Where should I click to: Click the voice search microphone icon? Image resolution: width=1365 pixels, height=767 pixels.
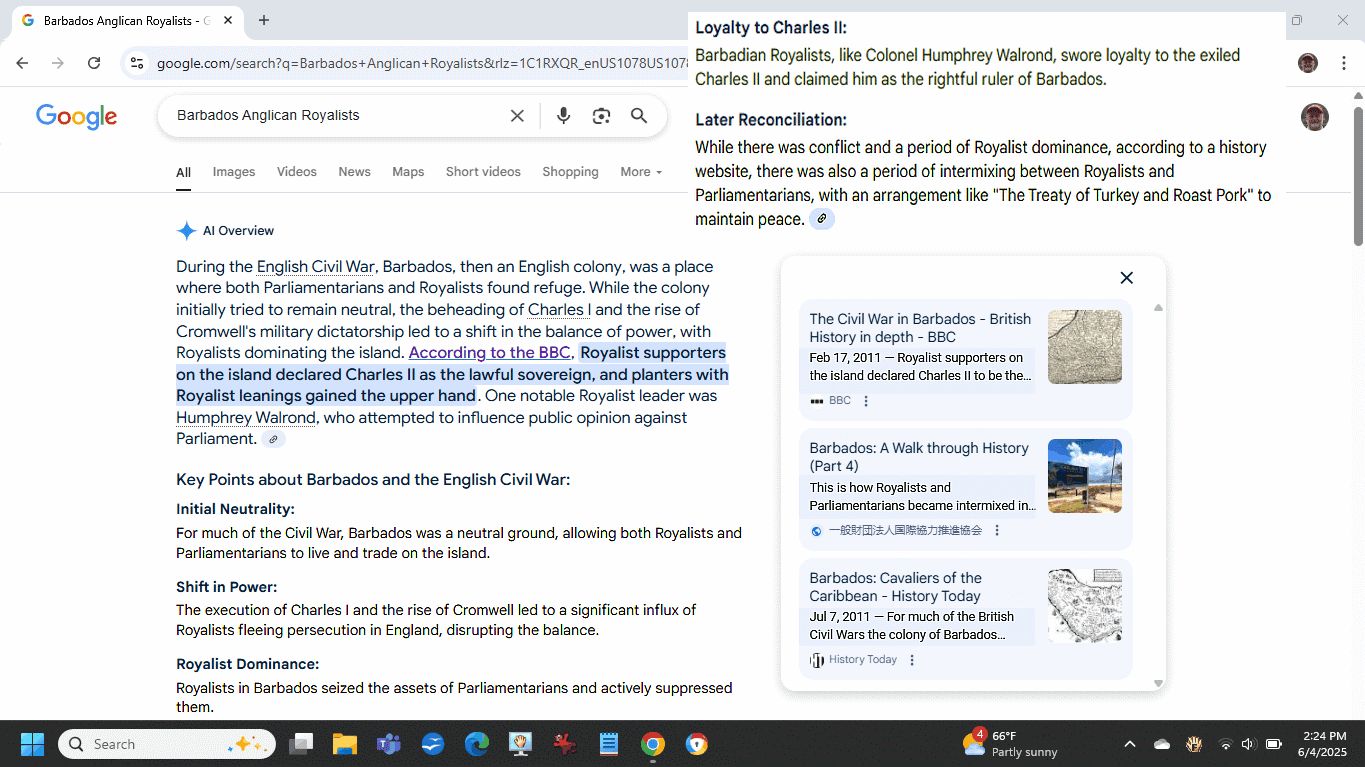[563, 116]
